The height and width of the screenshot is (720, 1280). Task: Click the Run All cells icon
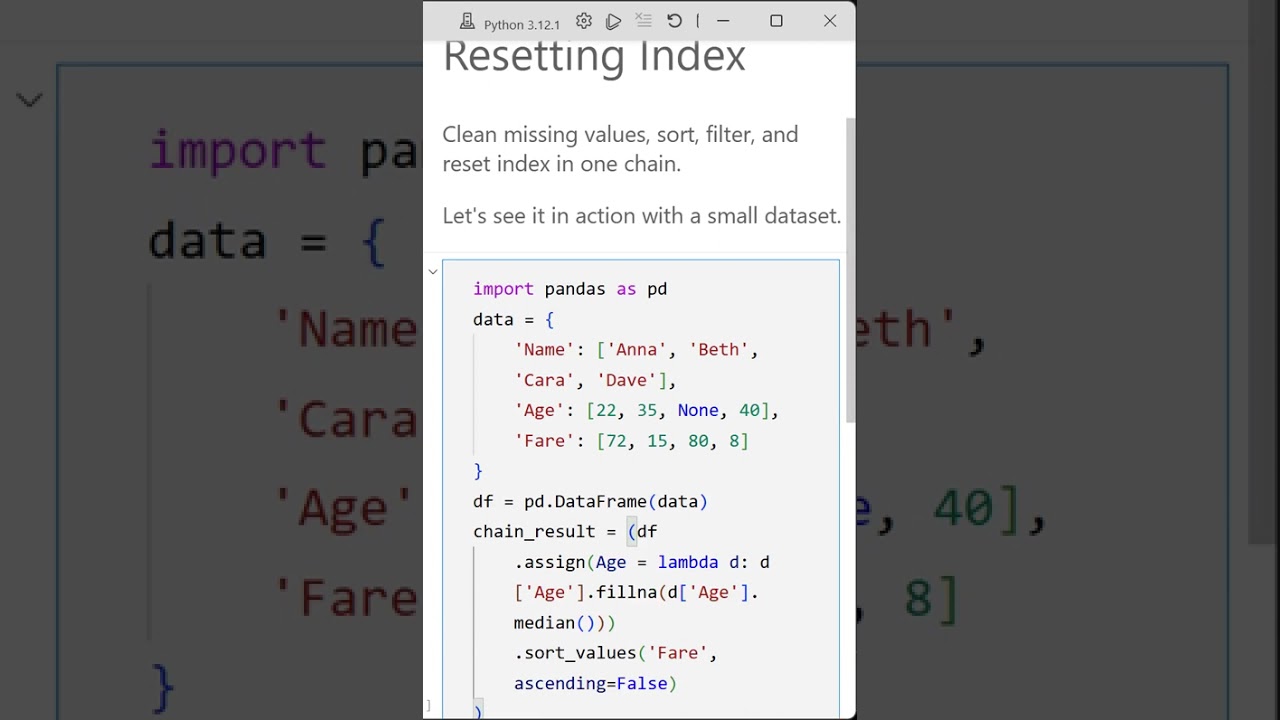click(614, 21)
